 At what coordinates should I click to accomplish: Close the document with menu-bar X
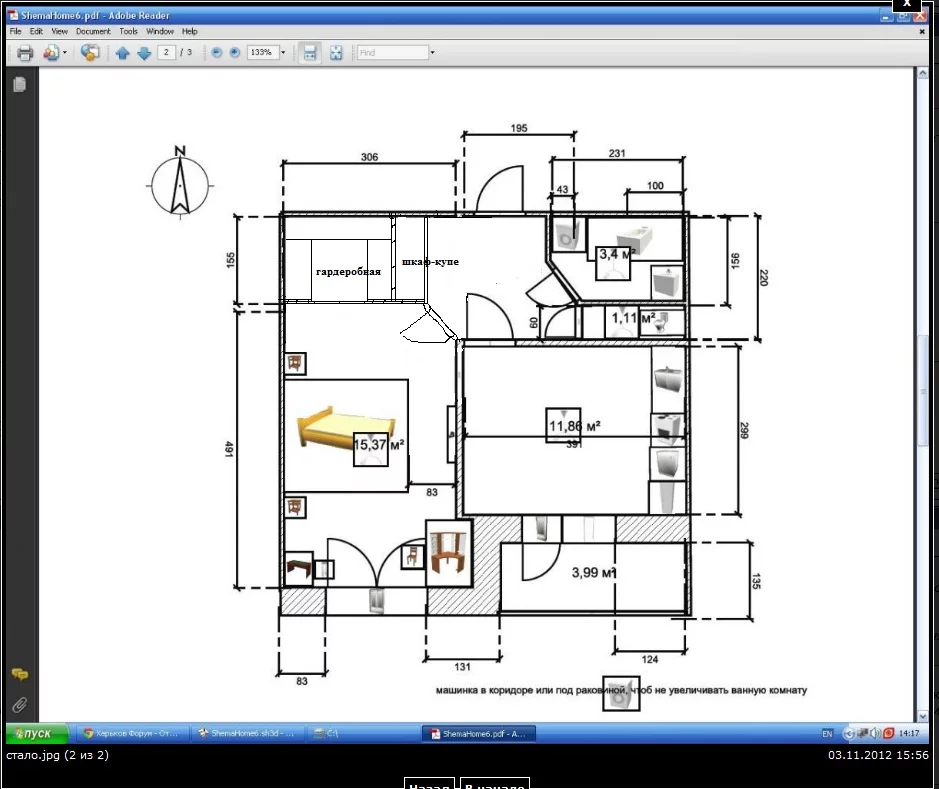pos(922,32)
